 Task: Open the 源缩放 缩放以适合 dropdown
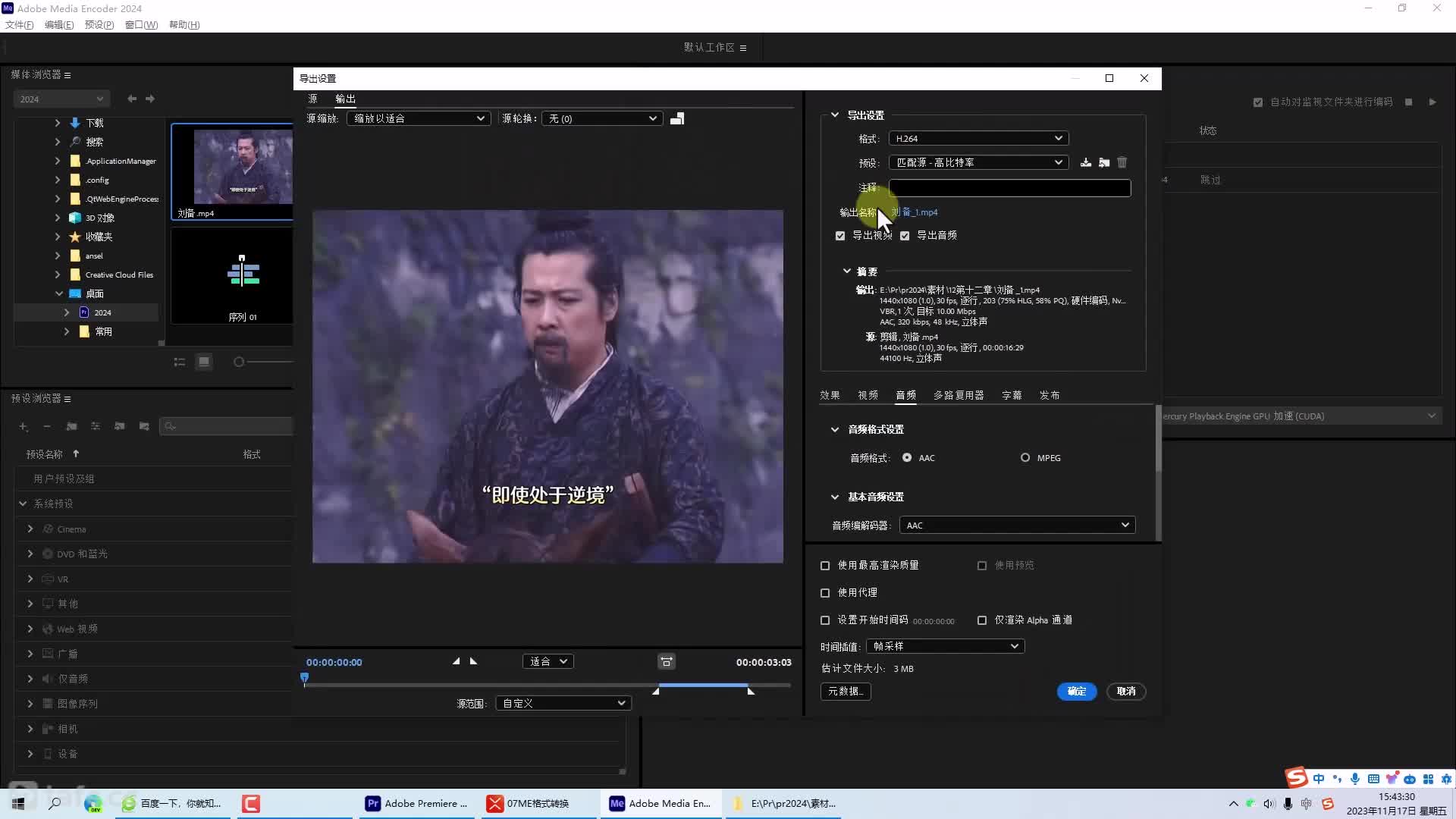[419, 118]
